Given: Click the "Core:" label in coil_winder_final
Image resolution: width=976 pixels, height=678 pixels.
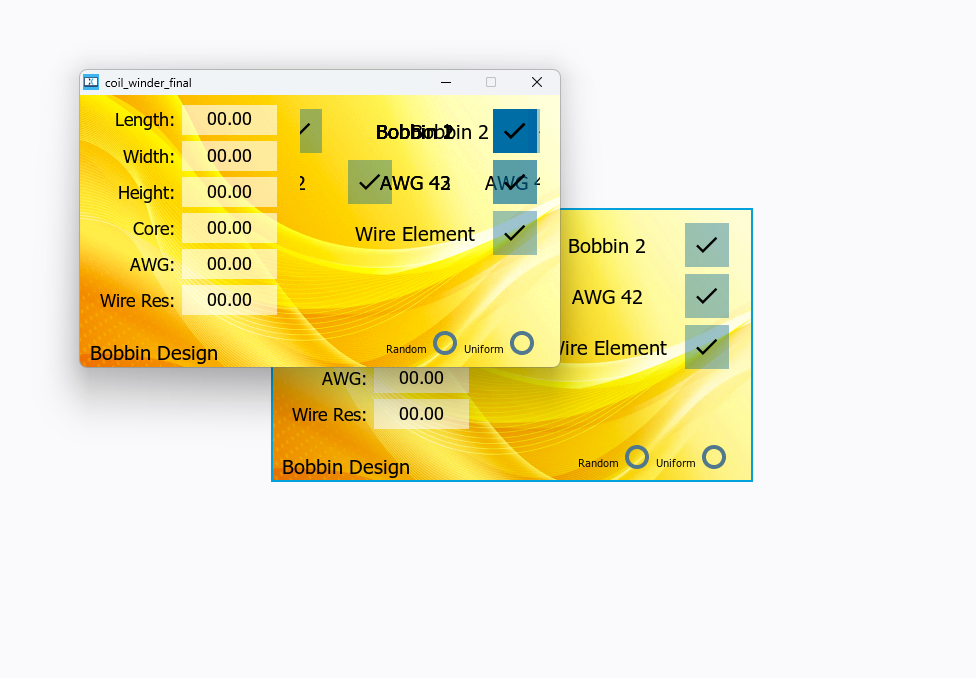Looking at the screenshot, I should [154, 228].
